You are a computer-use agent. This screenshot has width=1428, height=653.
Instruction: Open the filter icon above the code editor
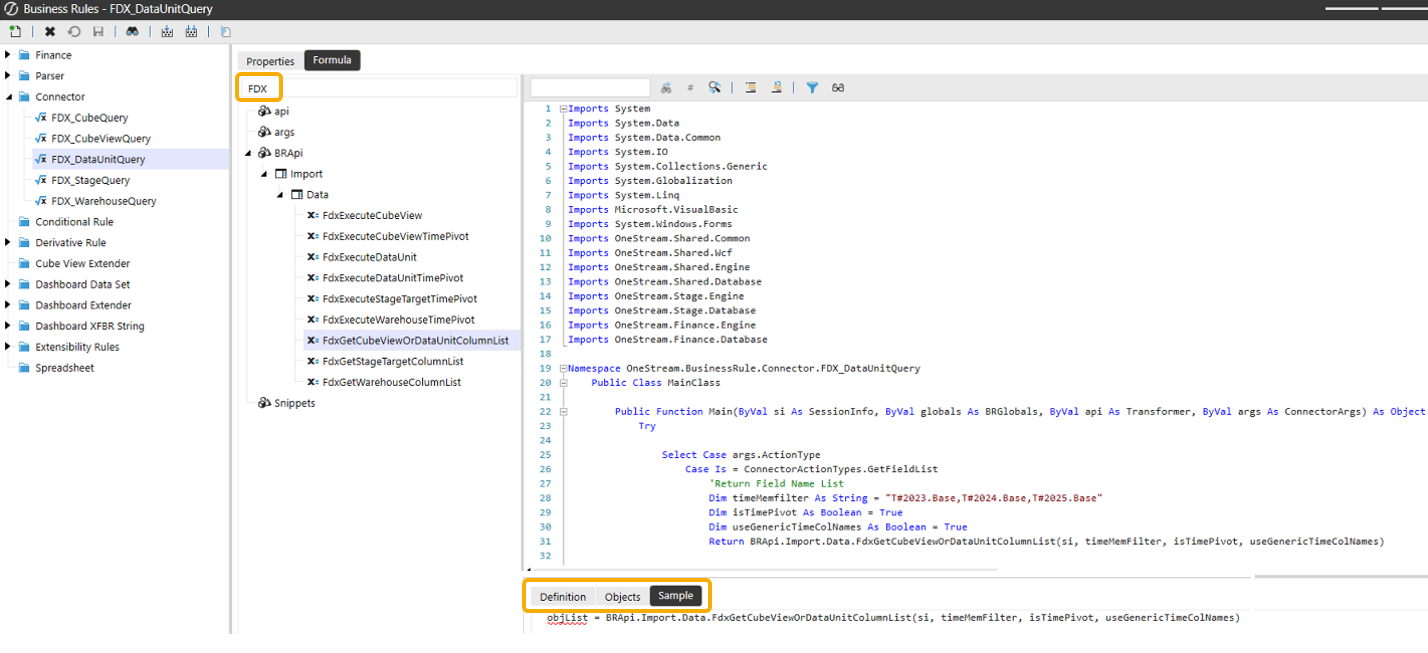point(811,88)
